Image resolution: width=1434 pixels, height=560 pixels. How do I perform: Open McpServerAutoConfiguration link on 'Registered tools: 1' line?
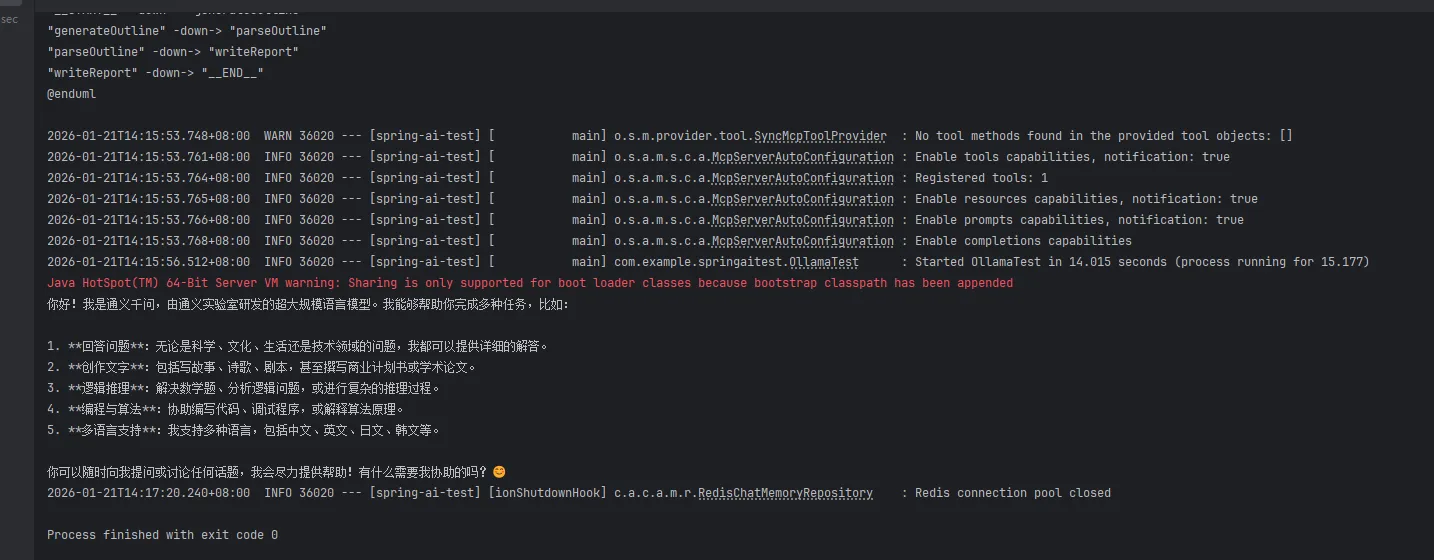tap(802, 178)
